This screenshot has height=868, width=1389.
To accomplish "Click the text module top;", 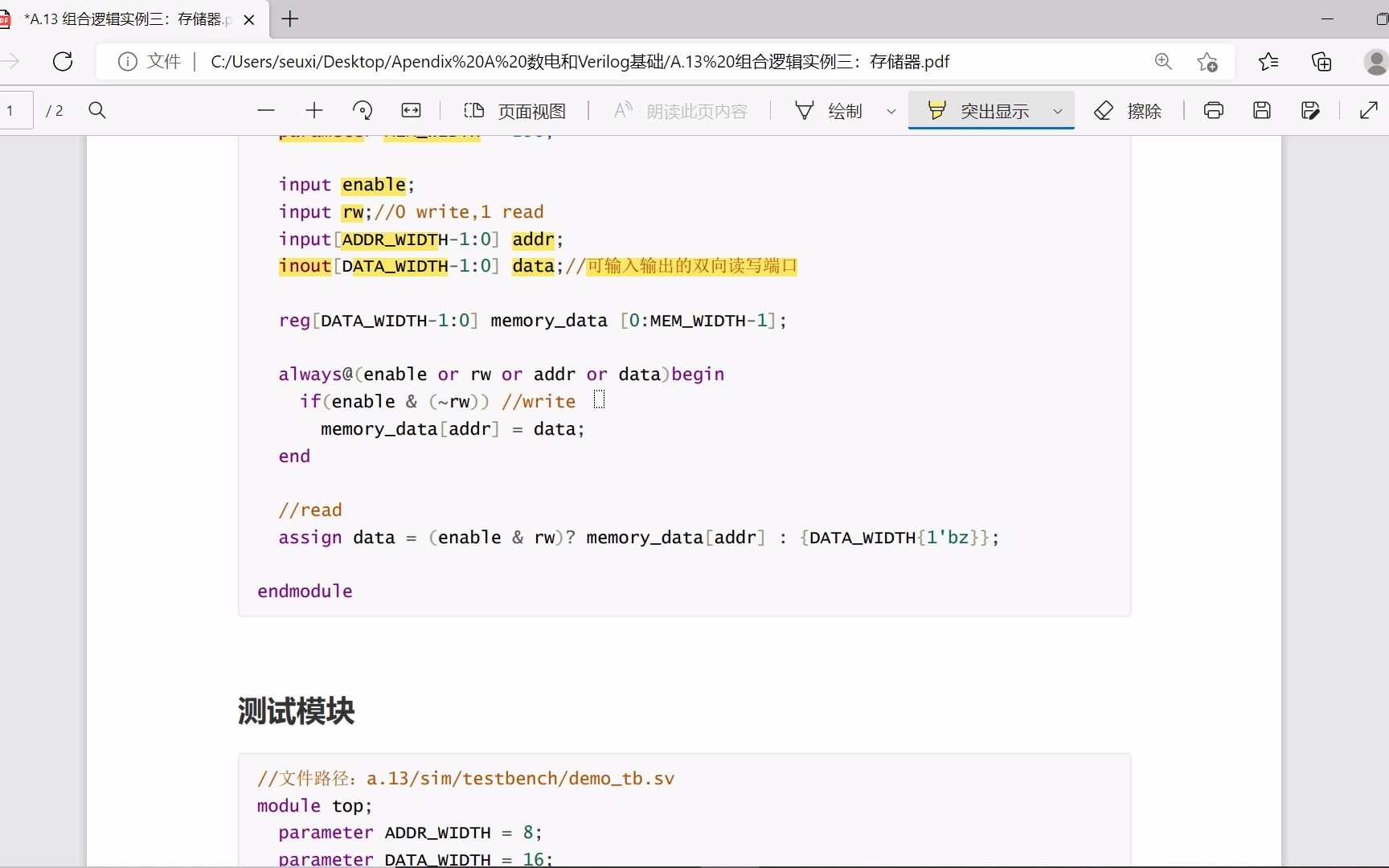I will pos(314,806).
